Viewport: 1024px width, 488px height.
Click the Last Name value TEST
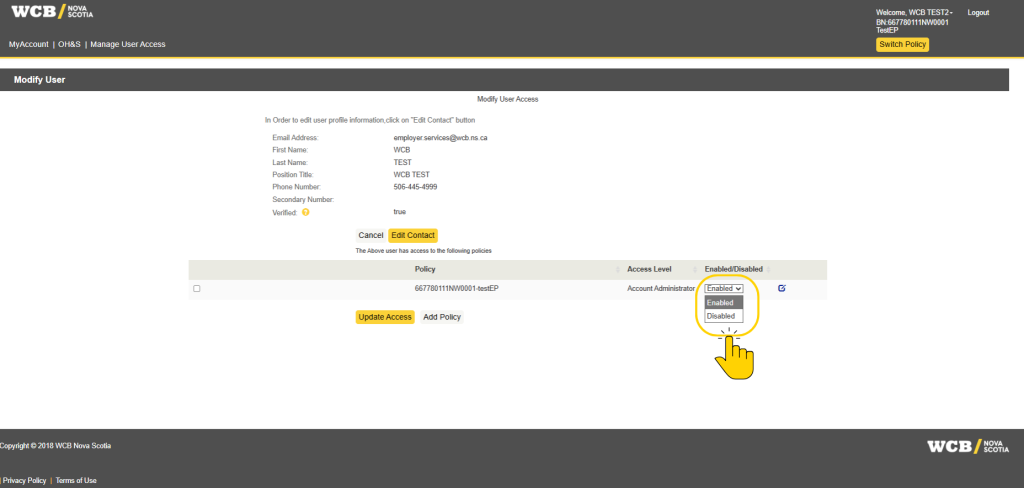tap(402, 162)
